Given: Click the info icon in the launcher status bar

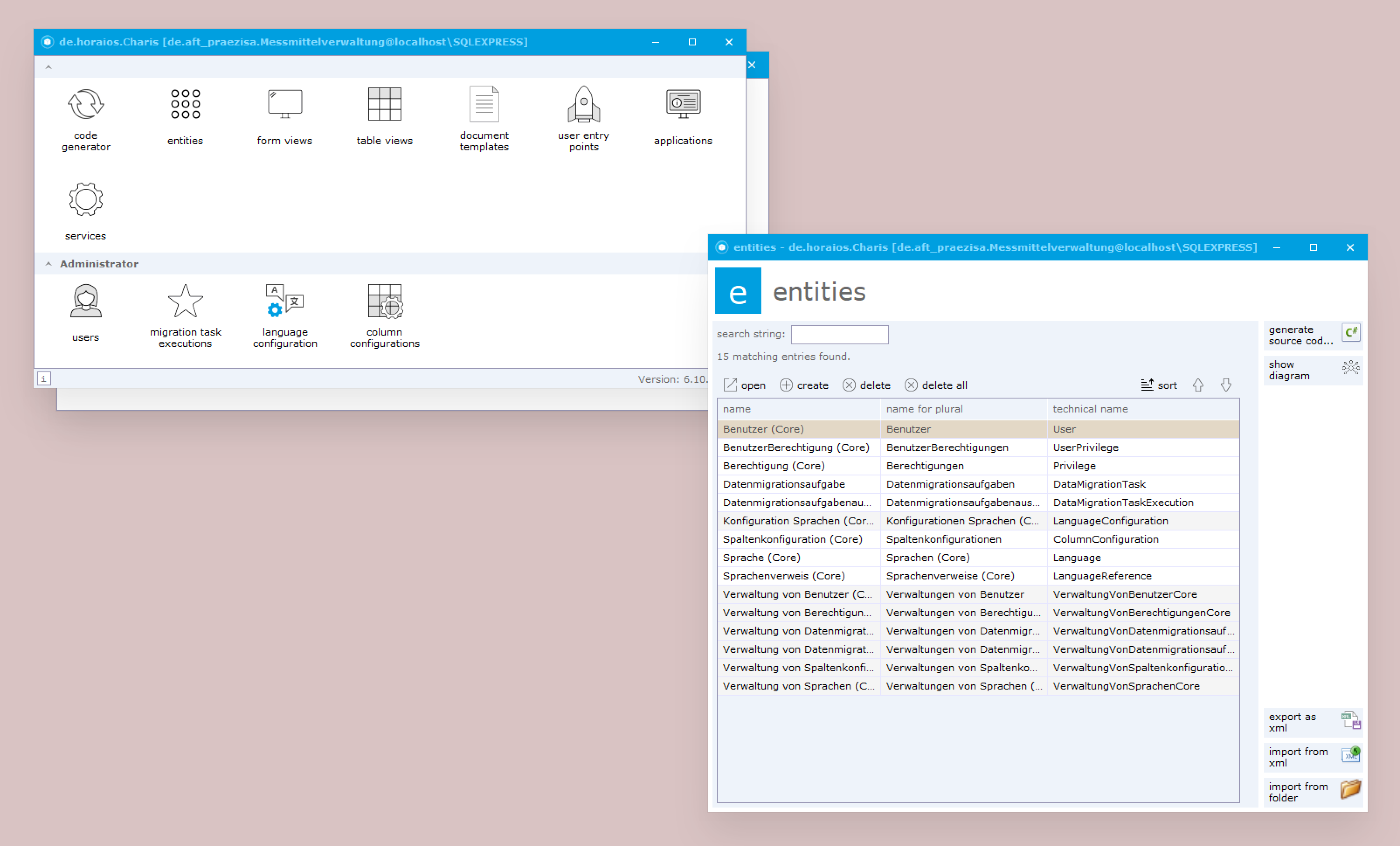Looking at the screenshot, I should coord(44,379).
